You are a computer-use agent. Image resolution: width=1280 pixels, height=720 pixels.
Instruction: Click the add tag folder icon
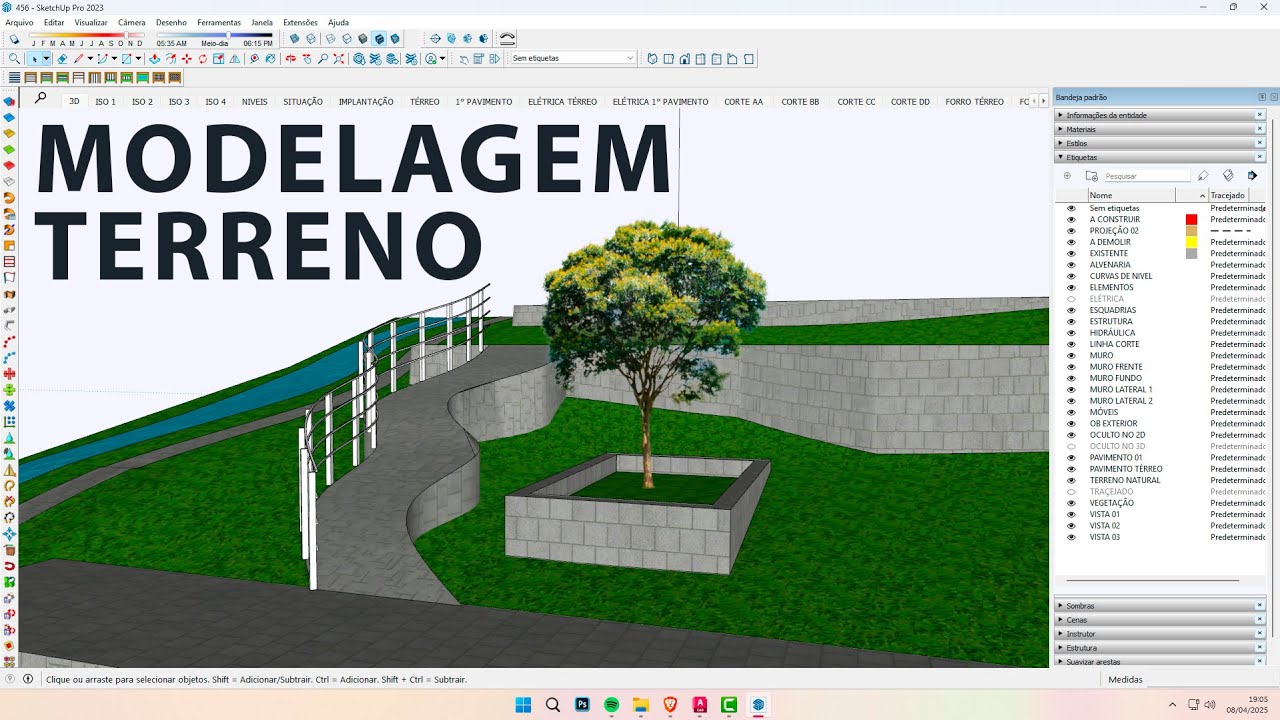[1091, 175]
